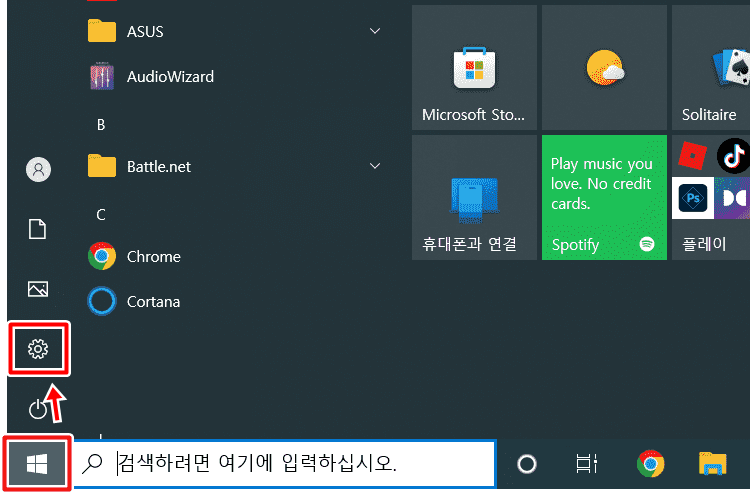Image resolution: width=750 pixels, height=497 pixels.
Task: Expand the Battle.net folder chevron
Action: (x=375, y=166)
